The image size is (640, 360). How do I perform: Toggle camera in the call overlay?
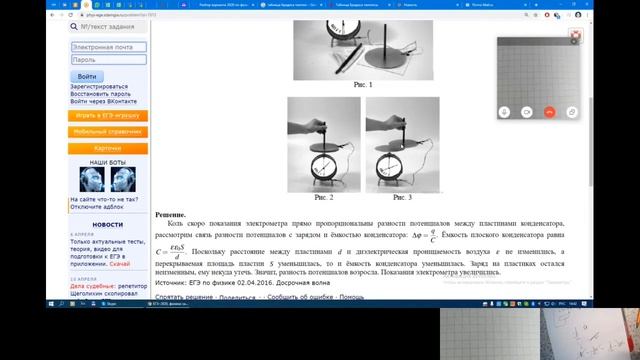pos(527,112)
